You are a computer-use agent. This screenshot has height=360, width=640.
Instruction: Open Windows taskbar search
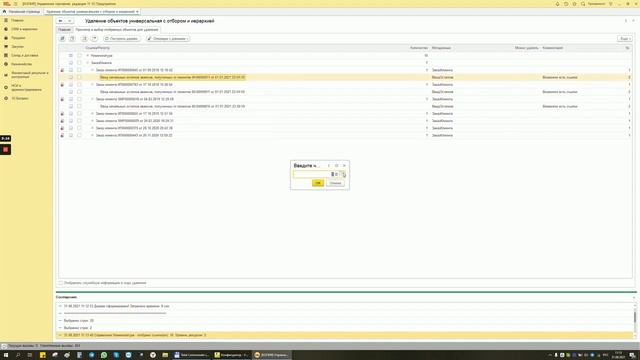18,355
